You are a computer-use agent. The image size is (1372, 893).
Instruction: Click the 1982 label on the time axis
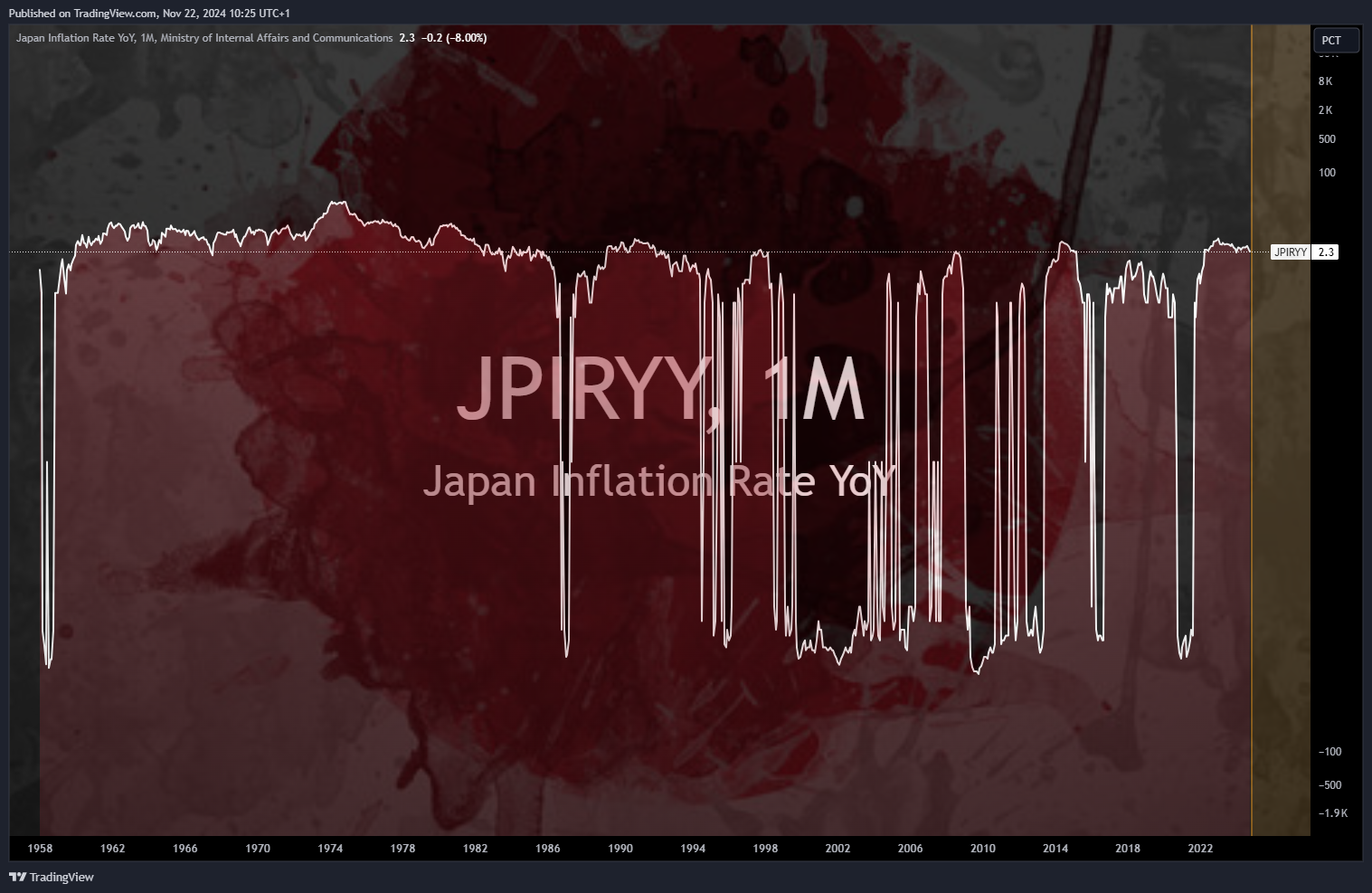(x=475, y=849)
